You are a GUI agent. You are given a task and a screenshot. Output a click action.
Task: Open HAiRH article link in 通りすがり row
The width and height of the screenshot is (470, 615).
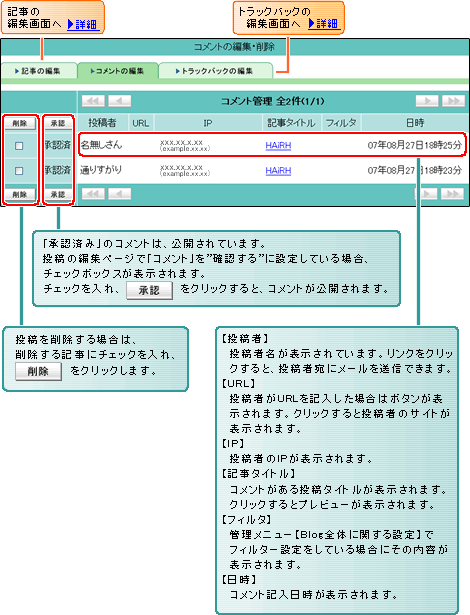click(x=278, y=171)
